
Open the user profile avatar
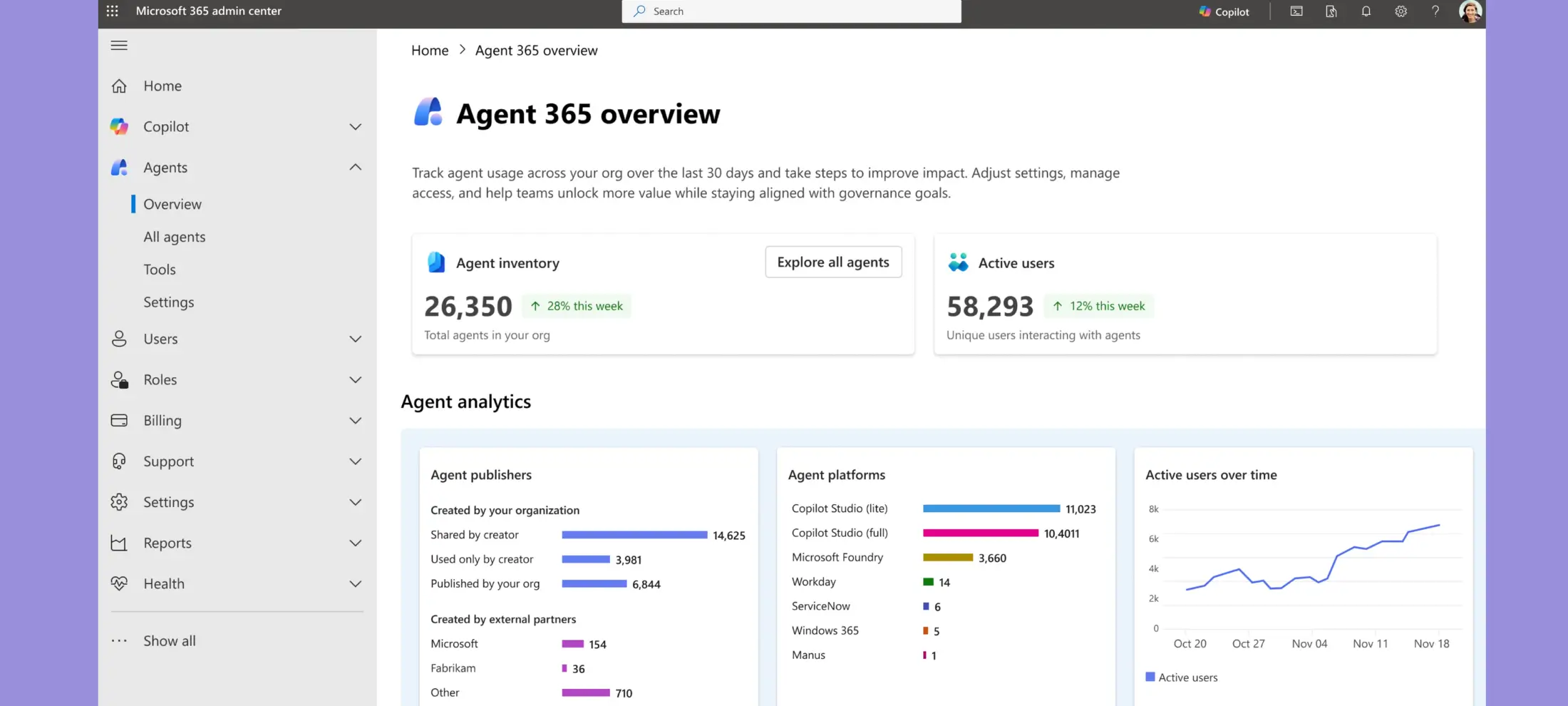coord(1470,11)
